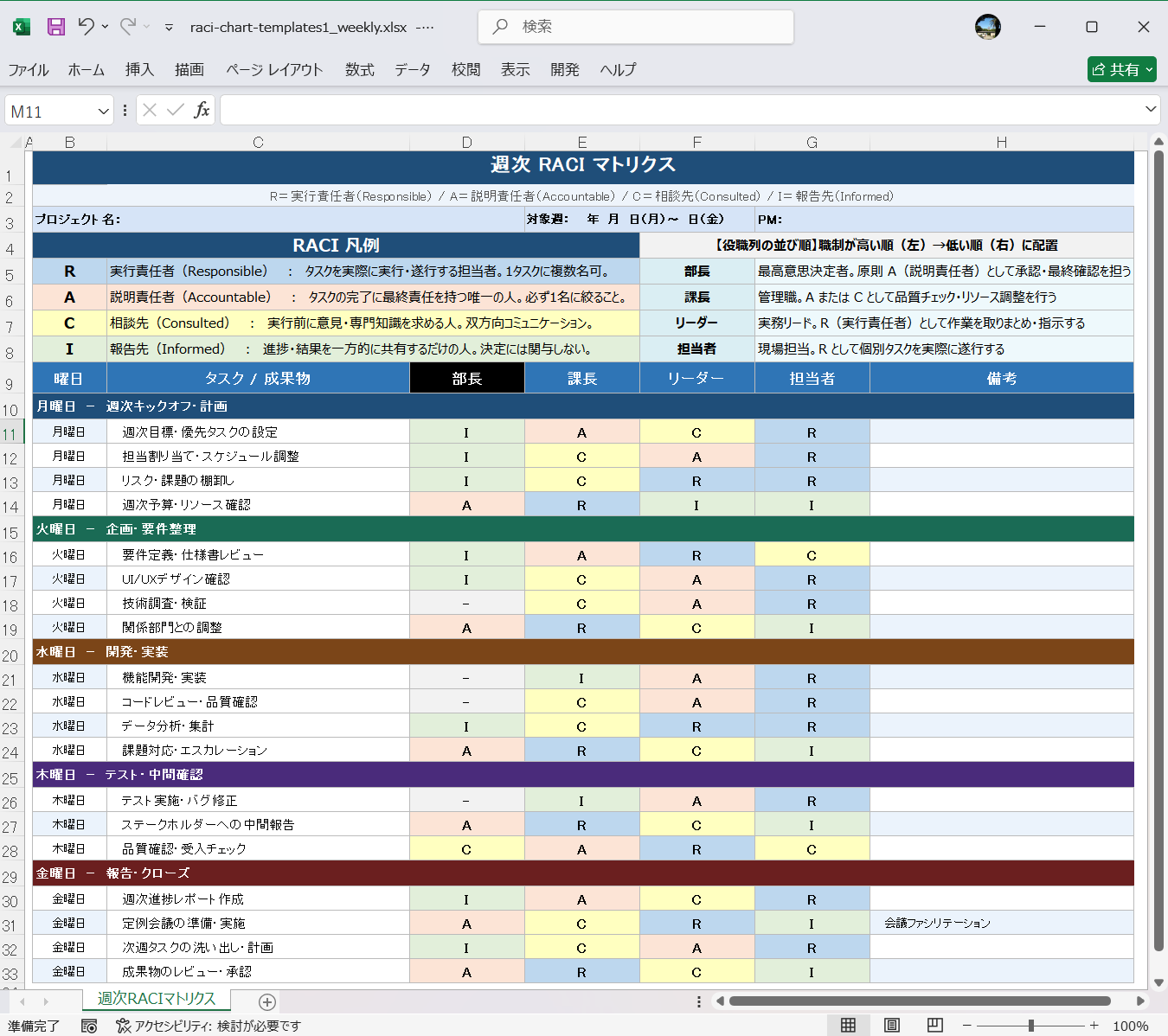Select column H header

[x=1002, y=143]
